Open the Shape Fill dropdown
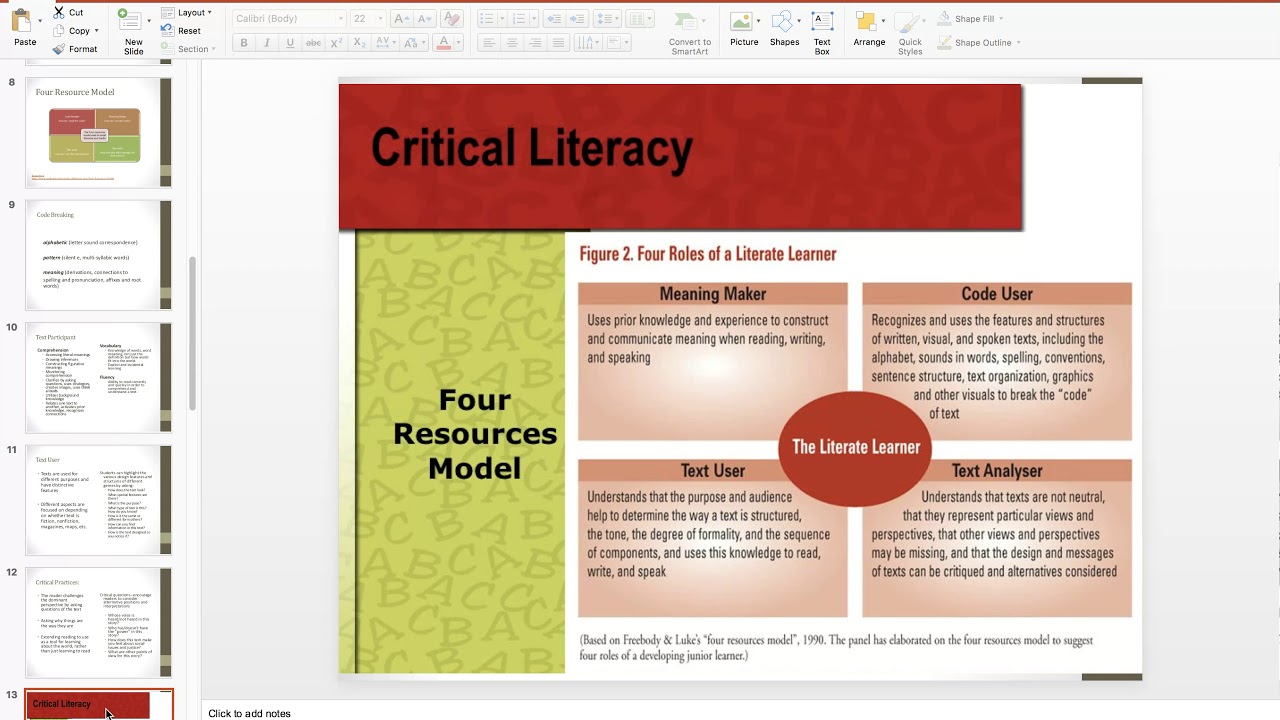Screen dimensions: 1280x720 pyautogui.click(x=971, y=19)
